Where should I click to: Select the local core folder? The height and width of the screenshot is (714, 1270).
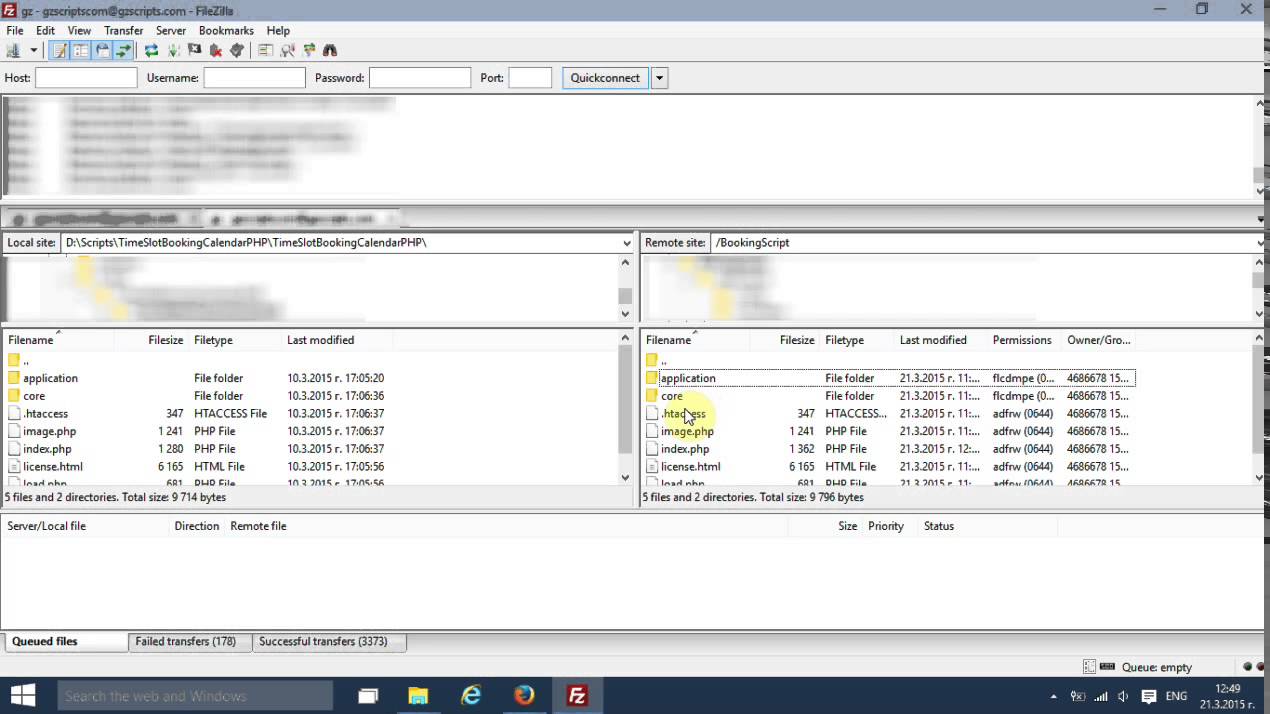(34, 396)
